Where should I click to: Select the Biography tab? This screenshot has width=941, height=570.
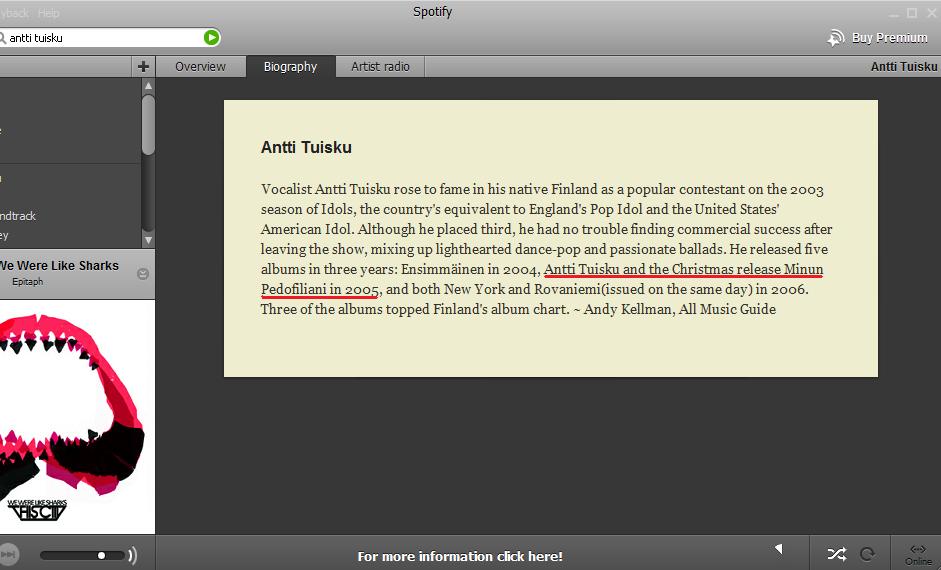click(290, 67)
